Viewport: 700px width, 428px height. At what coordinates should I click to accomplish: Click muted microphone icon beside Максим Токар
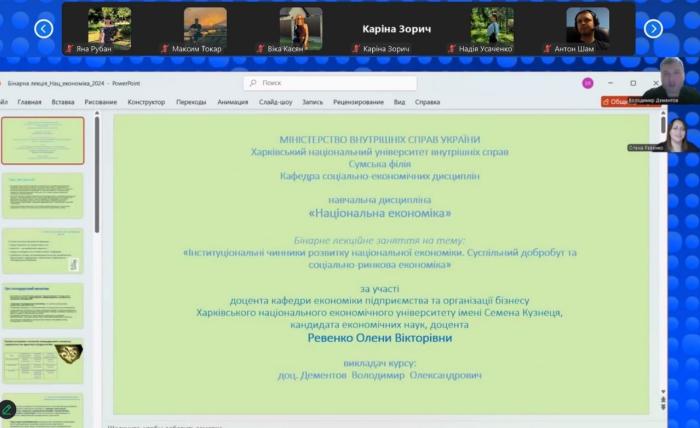[x=165, y=48]
